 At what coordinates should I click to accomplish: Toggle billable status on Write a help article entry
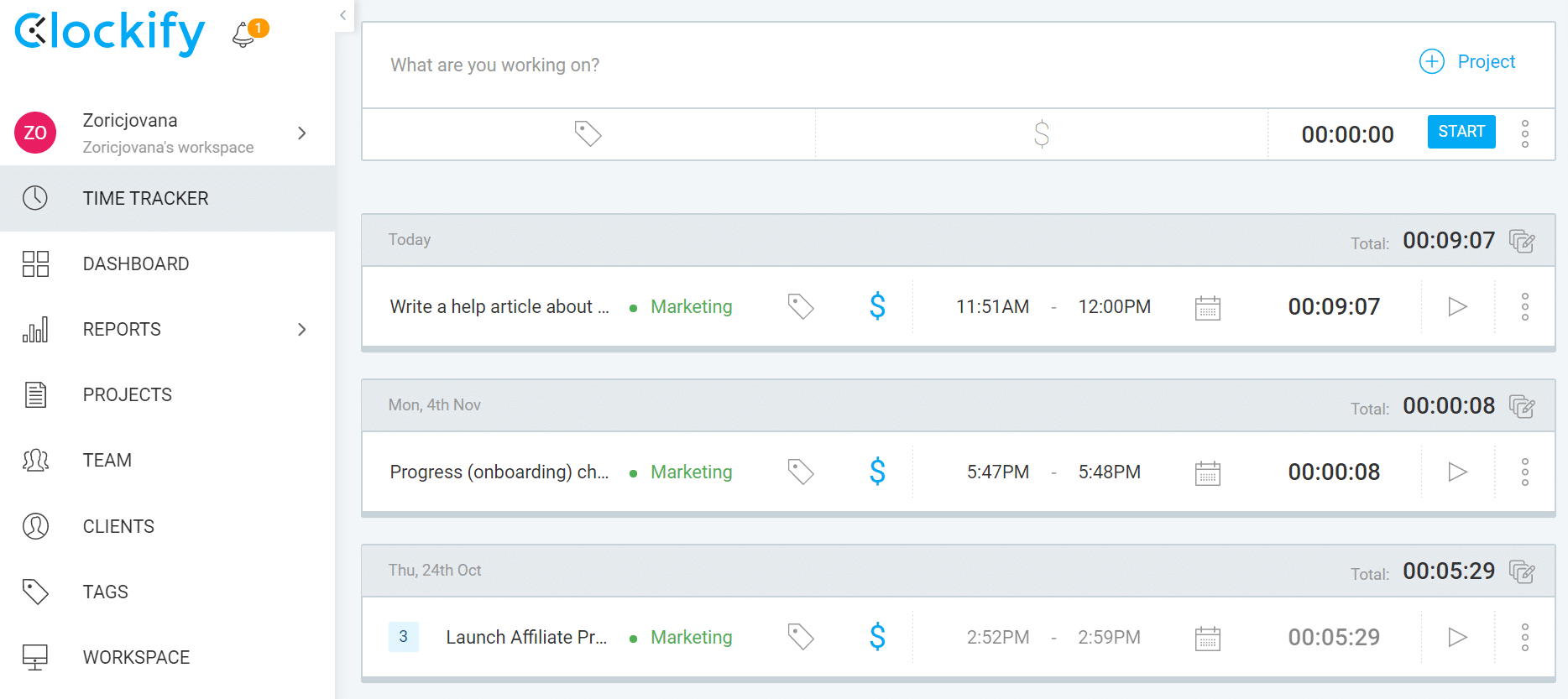pos(877,306)
